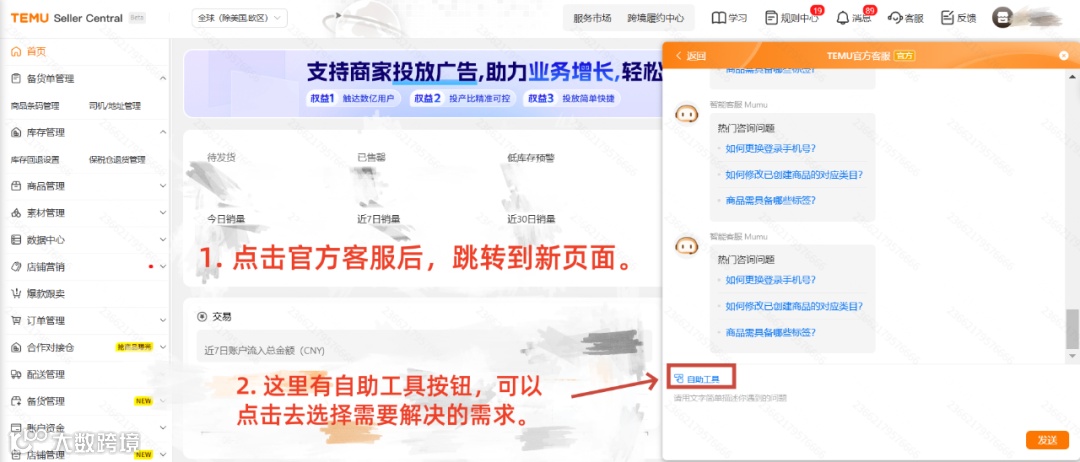This screenshot has height=462, width=1080.
Task: Open 如何修改已创建商品的对应类目? in earlier Mumu message
Action: tap(794, 175)
